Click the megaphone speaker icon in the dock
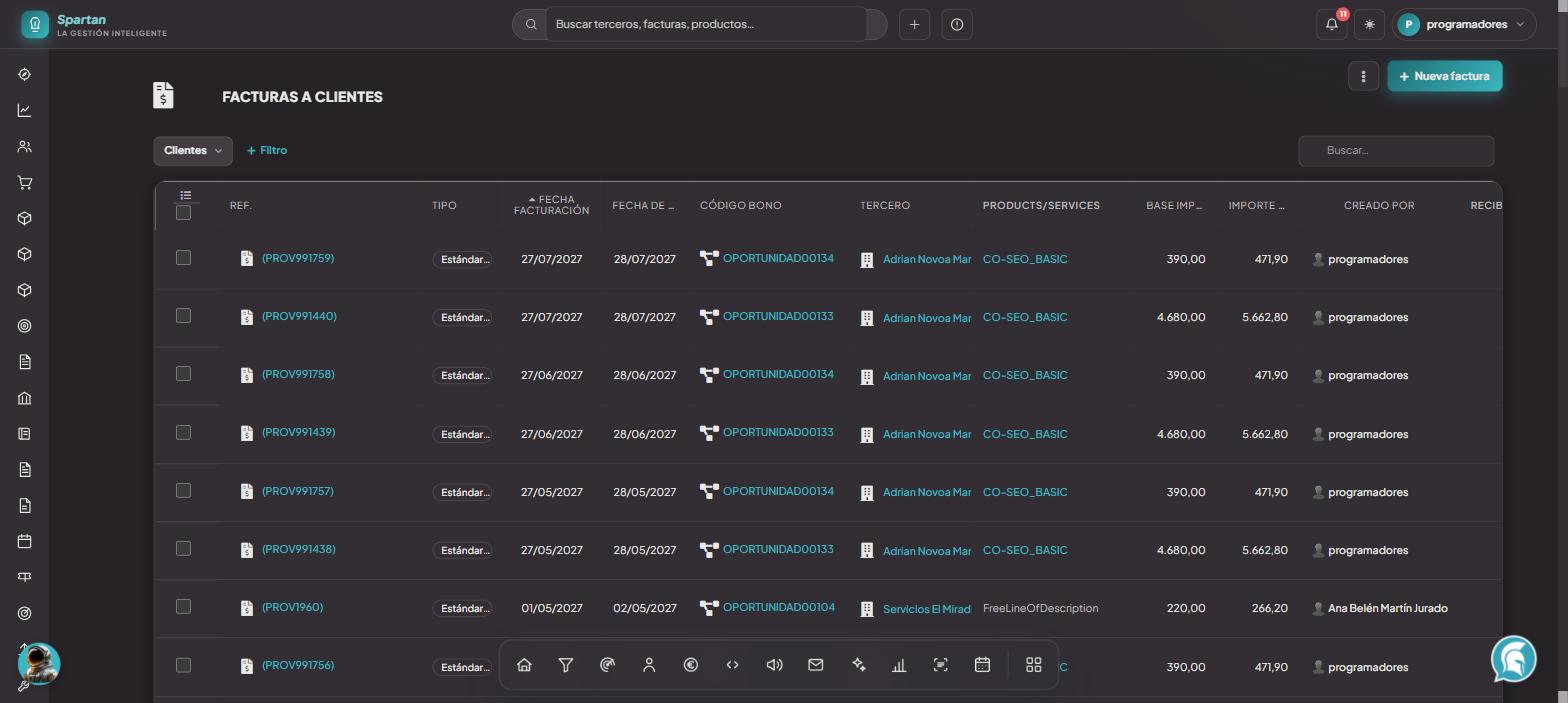The width and height of the screenshot is (1568, 703). pyautogui.click(x=774, y=665)
